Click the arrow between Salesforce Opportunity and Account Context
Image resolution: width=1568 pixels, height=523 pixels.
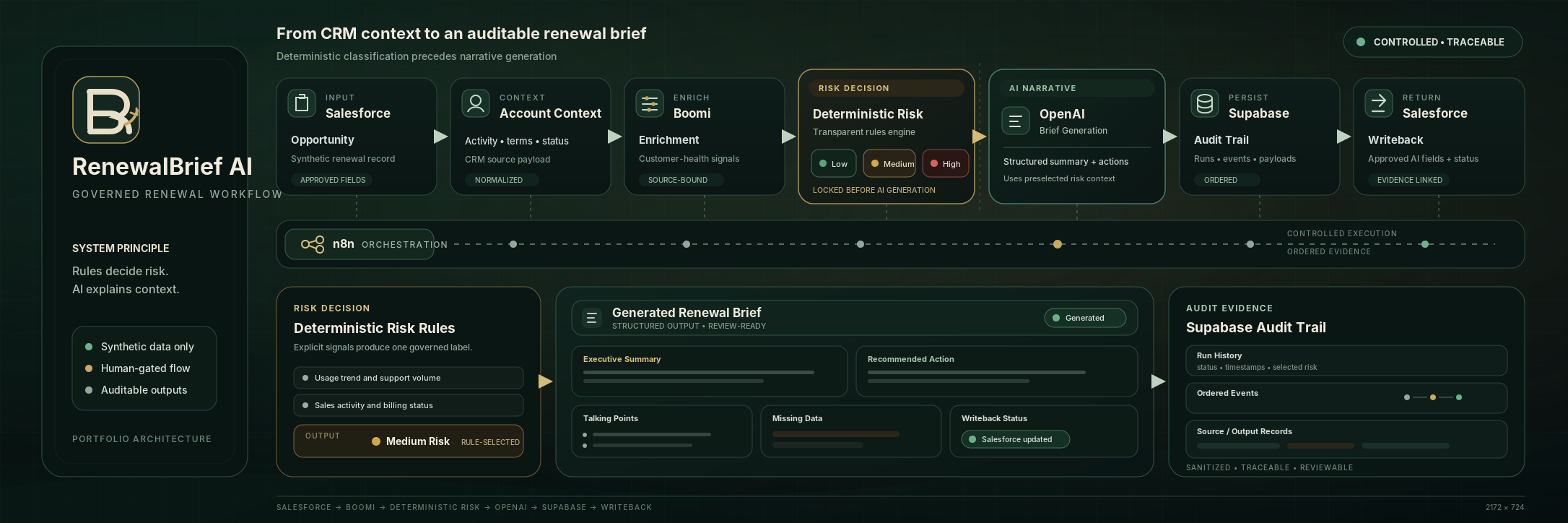coord(440,137)
